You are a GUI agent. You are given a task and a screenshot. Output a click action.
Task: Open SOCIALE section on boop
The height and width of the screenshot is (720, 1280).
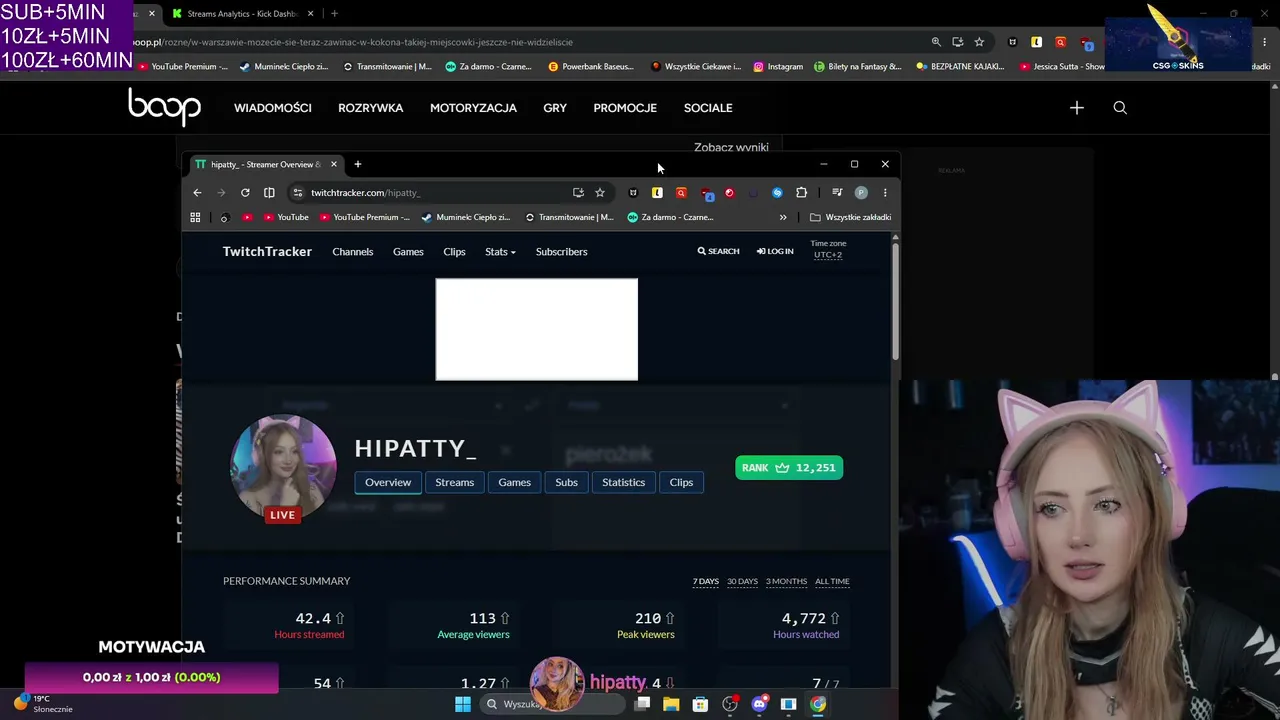click(x=708, y=108)
